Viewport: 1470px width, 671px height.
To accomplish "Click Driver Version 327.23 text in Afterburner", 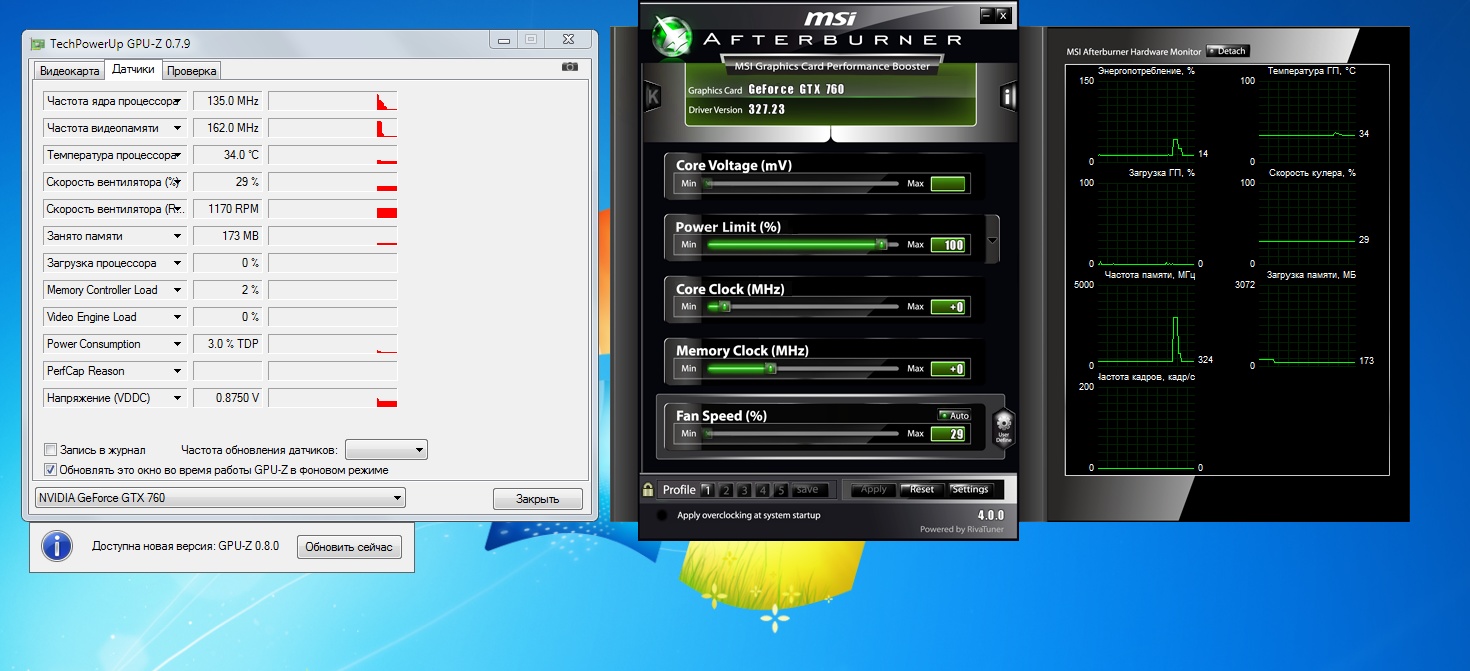I will (x=736, y=110).
